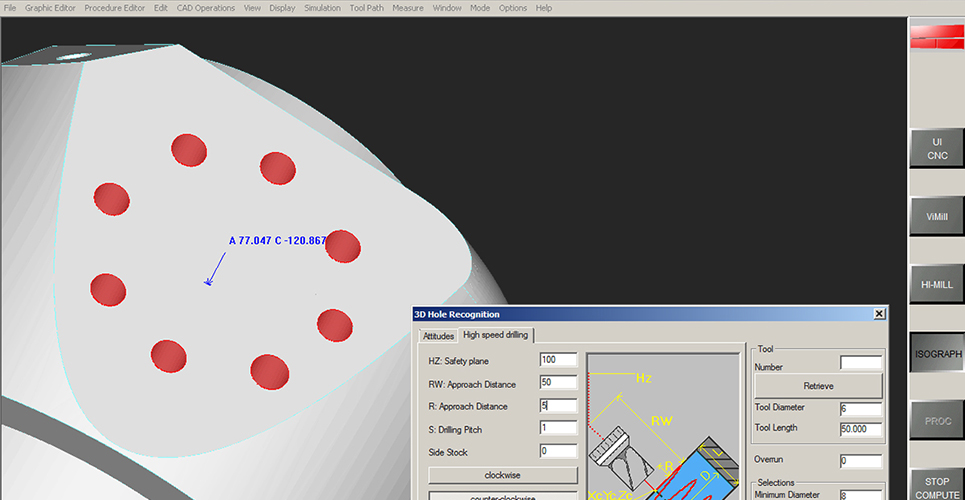Open the View menu
Viewport: 965px width, 500px height.
coord(252,8)
